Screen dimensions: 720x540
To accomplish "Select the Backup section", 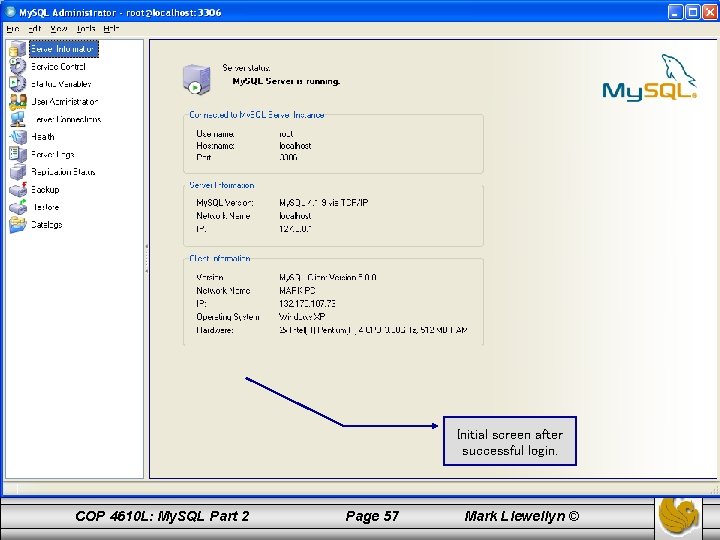I will tap(45, 189).
